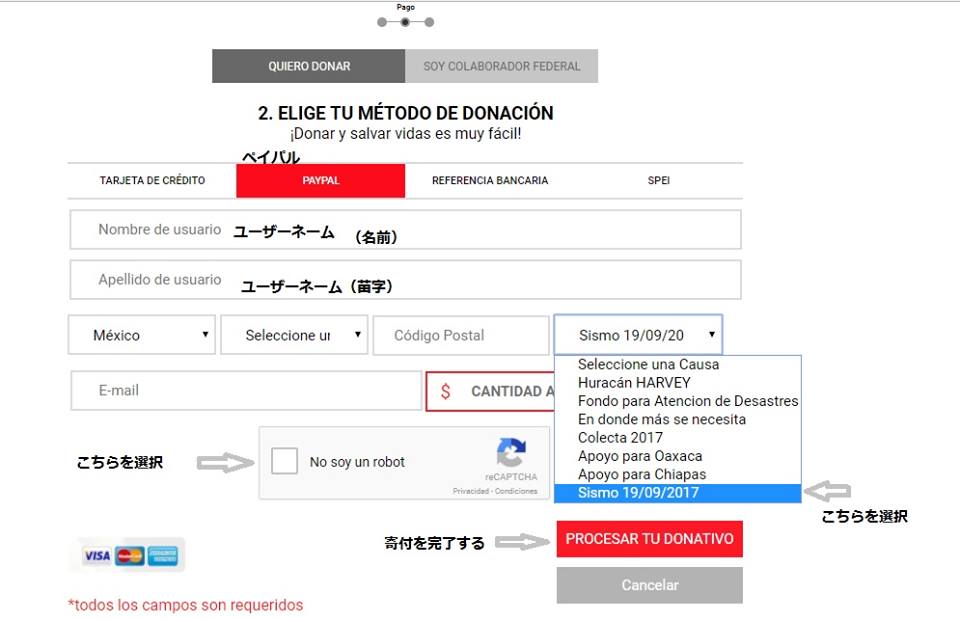Expand the "Seleccione un" state dropdown
Screen dimensions: 960x621
coord(294,335)
